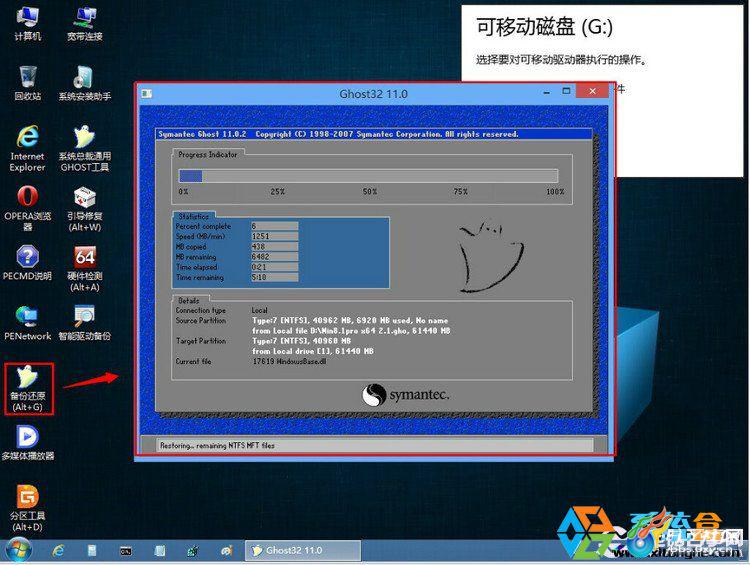The height and width of the screenshot is (565, 750).
Task: Click the Speed (MB/min) value 1251
Action: click(x=274, y=236)
